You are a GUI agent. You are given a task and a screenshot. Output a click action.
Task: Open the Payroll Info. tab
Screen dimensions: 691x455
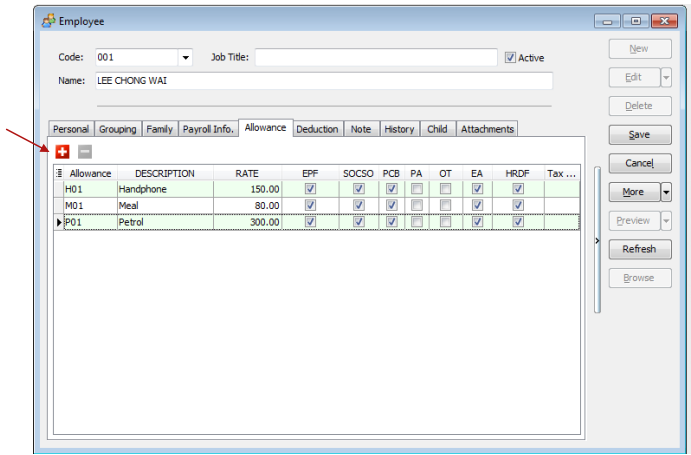coord(208,129)
